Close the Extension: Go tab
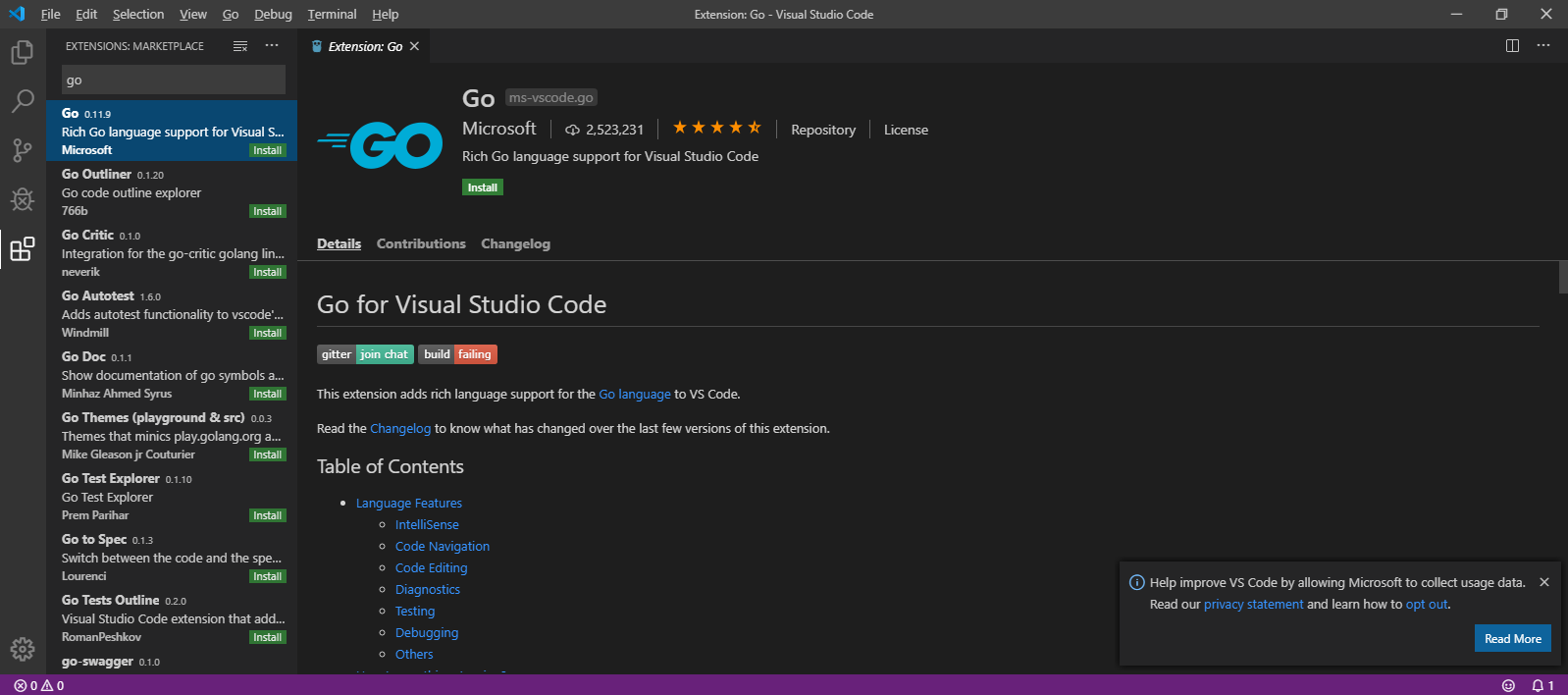Viewport: 1568px width, 695px height. [x=414, y=46]
